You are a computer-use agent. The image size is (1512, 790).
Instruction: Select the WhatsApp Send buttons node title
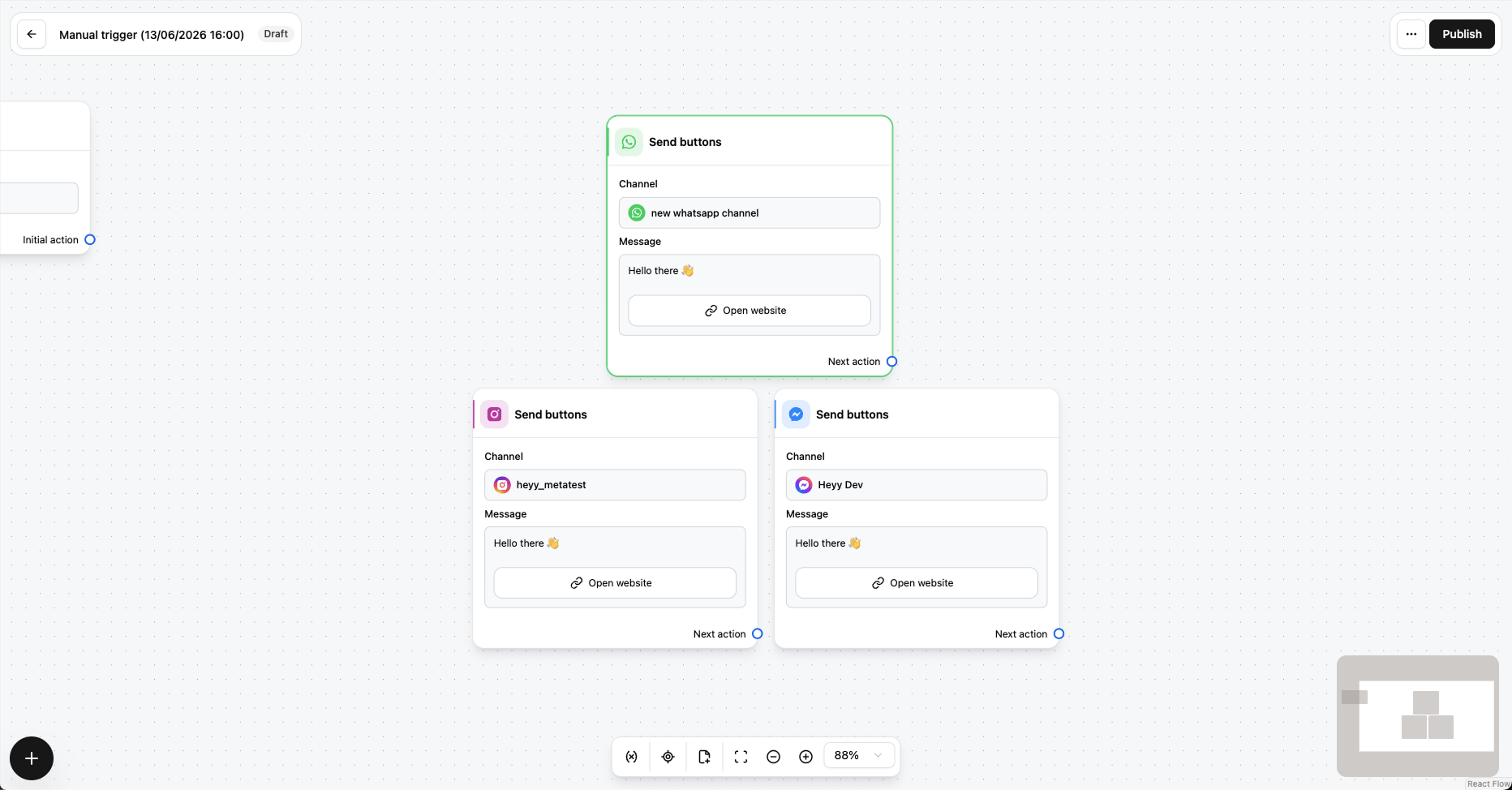685,142
